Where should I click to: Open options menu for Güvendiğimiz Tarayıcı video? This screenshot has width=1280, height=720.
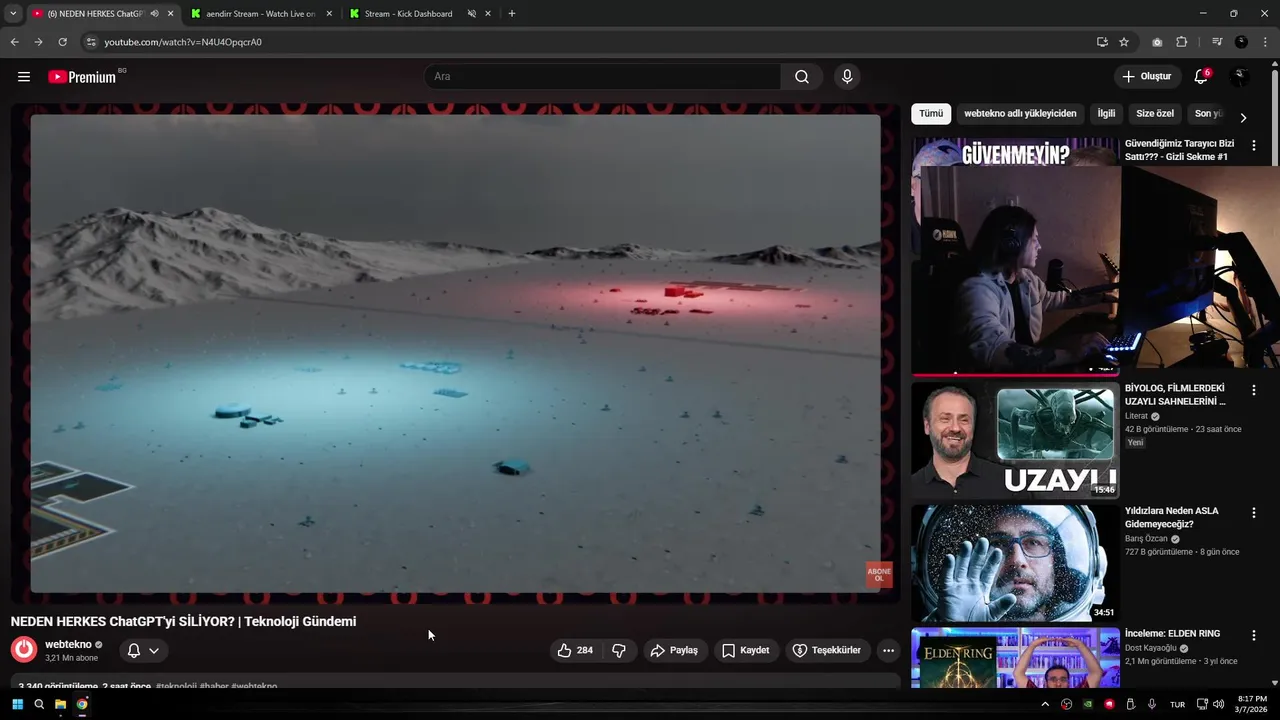click(x=1254, y=145)
